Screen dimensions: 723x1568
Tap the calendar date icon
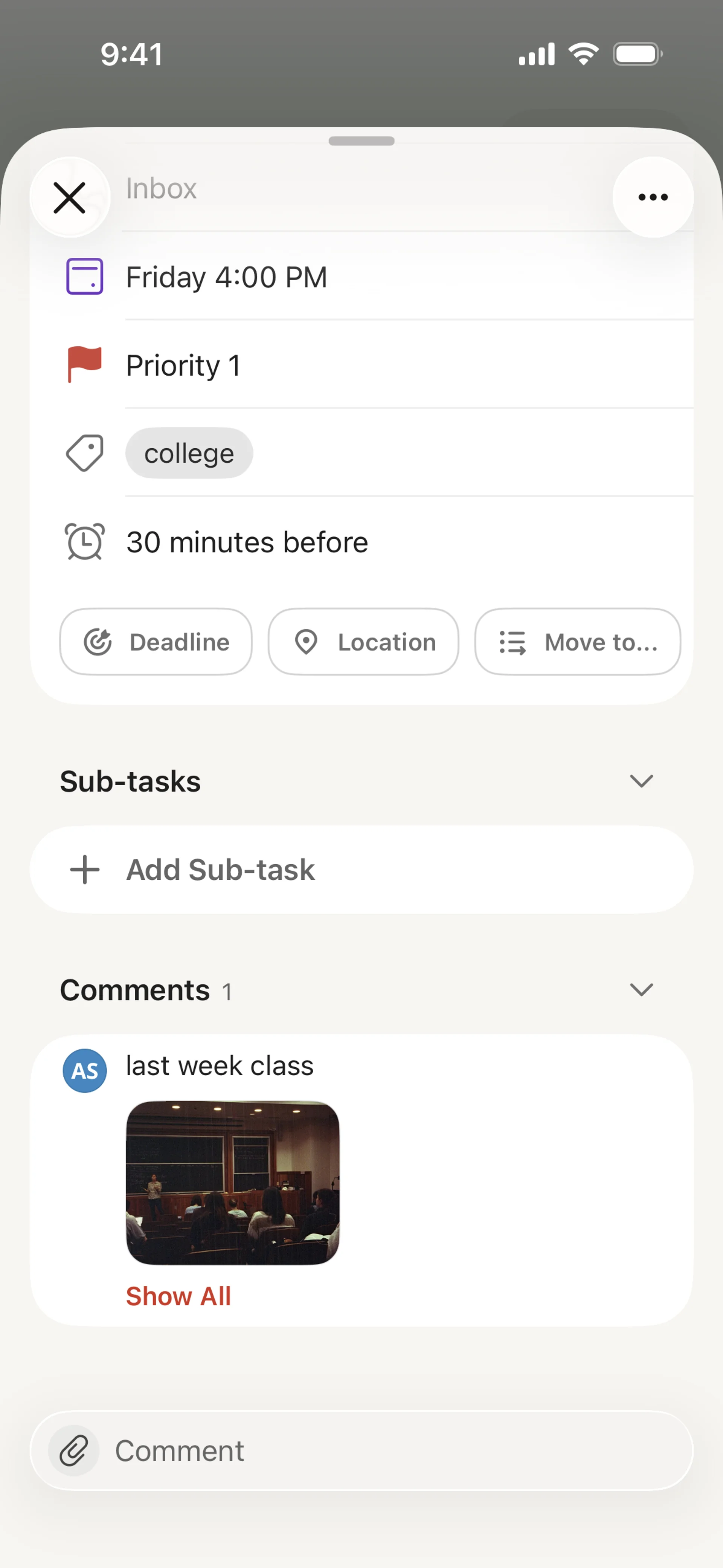85,277
